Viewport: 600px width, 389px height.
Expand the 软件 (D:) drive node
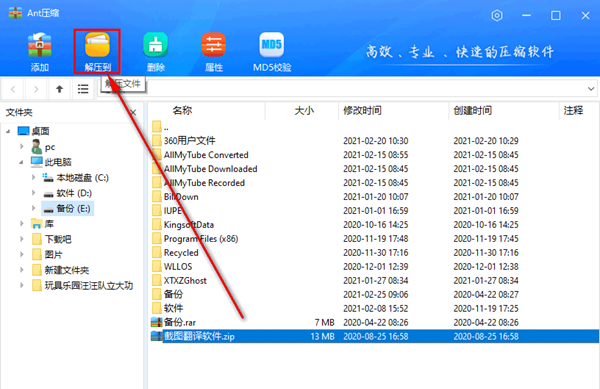[33, 193]
